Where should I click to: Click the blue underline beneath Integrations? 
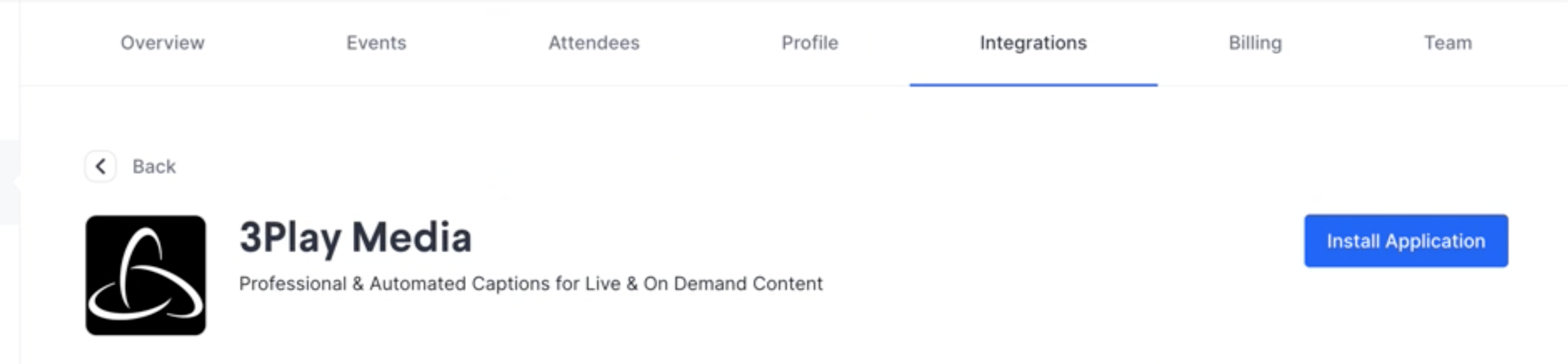tap(1033, 85)
